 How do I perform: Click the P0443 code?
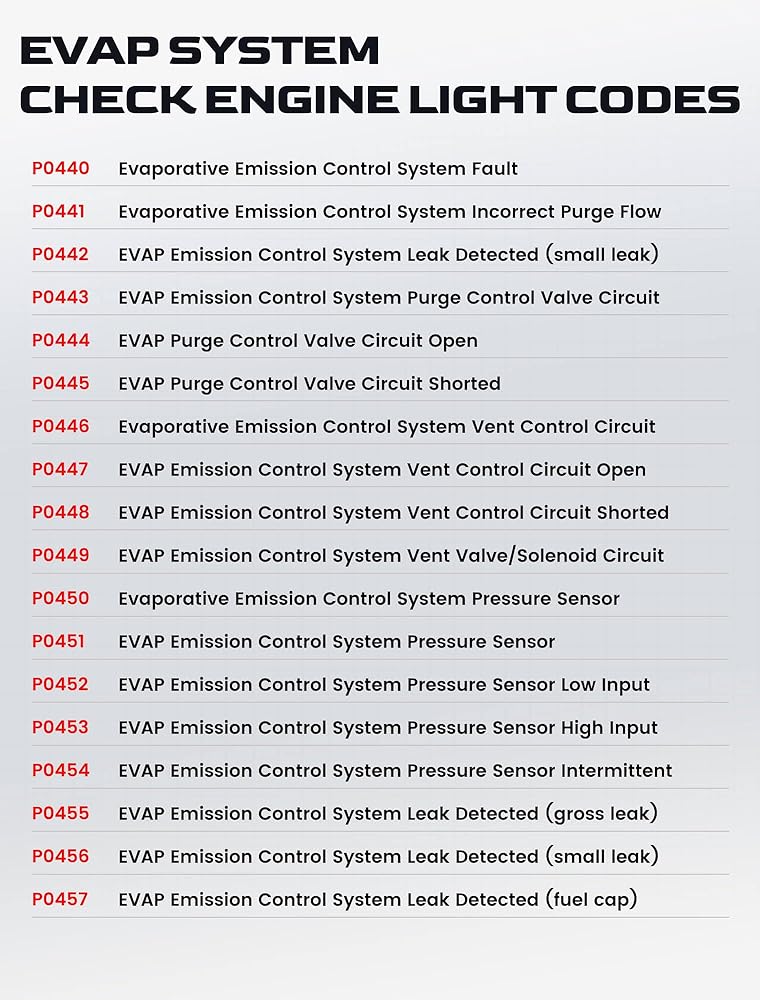(60, 298)
